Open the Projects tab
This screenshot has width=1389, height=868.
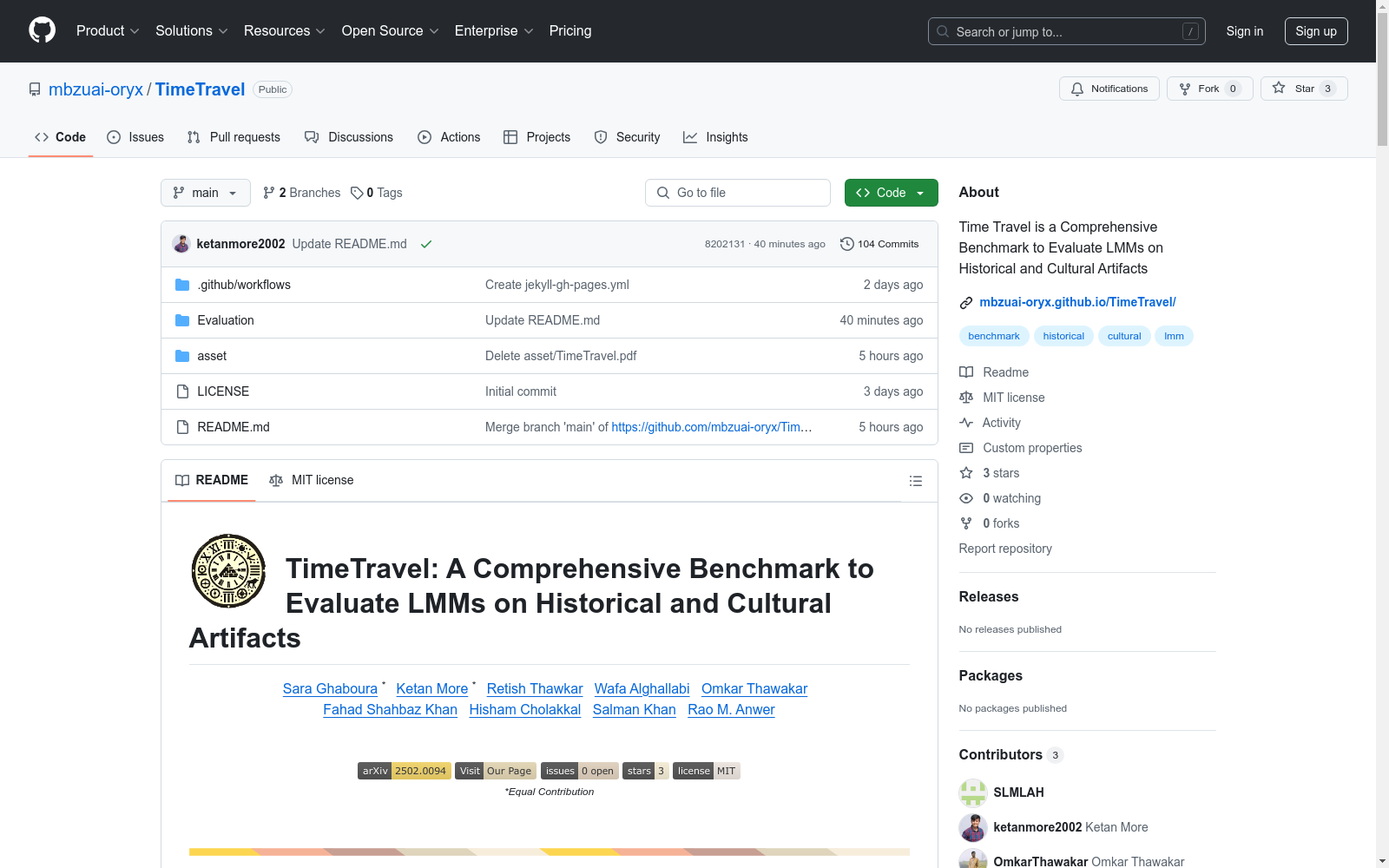click(x=537, y=137)
